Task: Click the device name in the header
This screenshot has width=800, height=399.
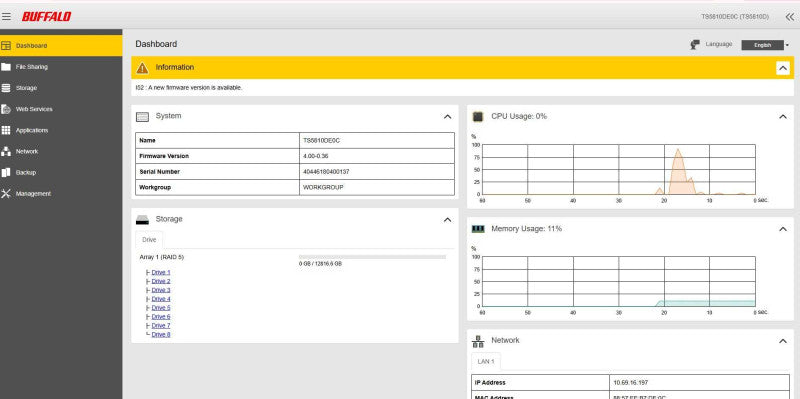Action: coord(735,17)
